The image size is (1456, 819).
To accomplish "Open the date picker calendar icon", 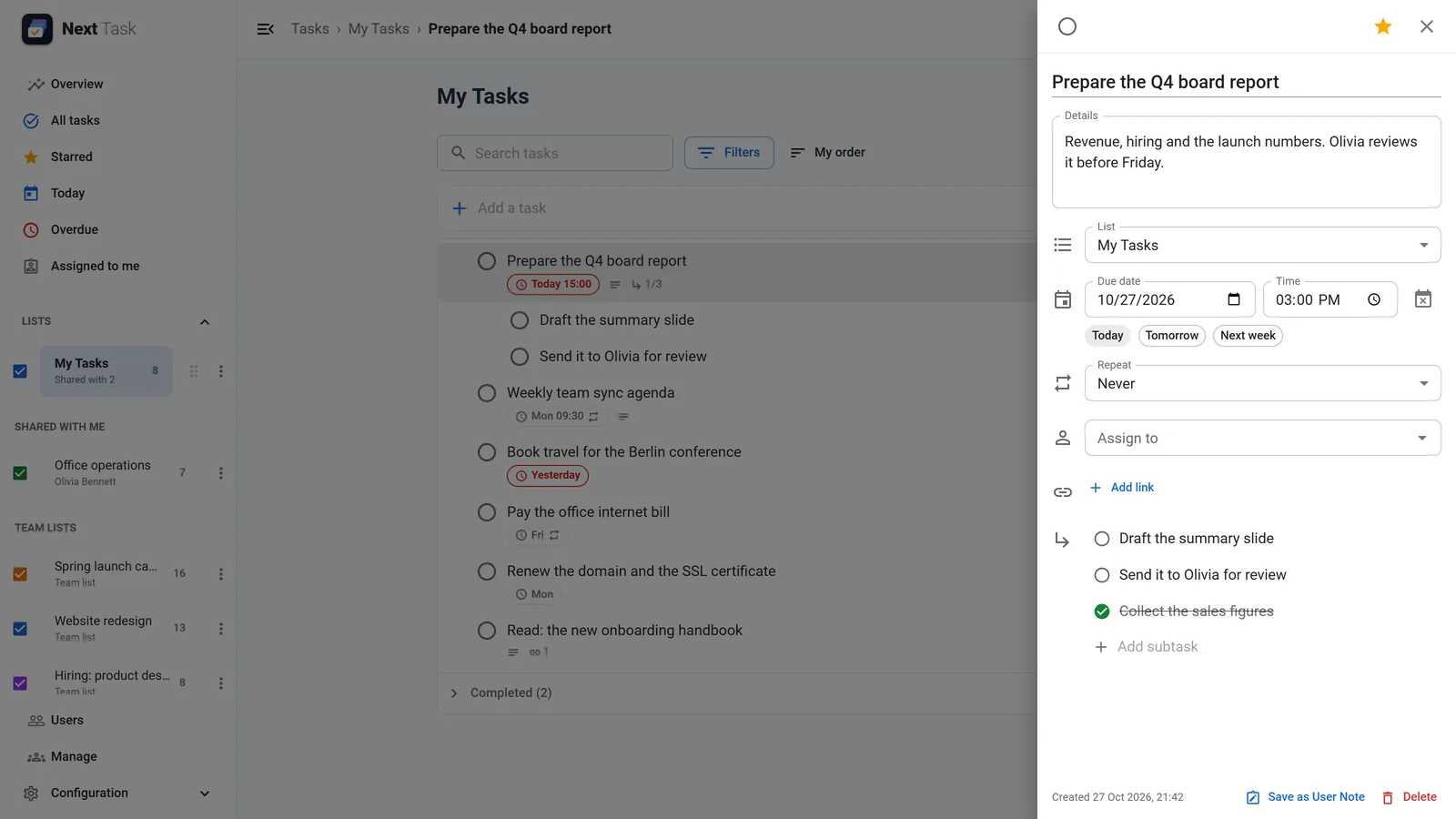I will [1234, 299].
